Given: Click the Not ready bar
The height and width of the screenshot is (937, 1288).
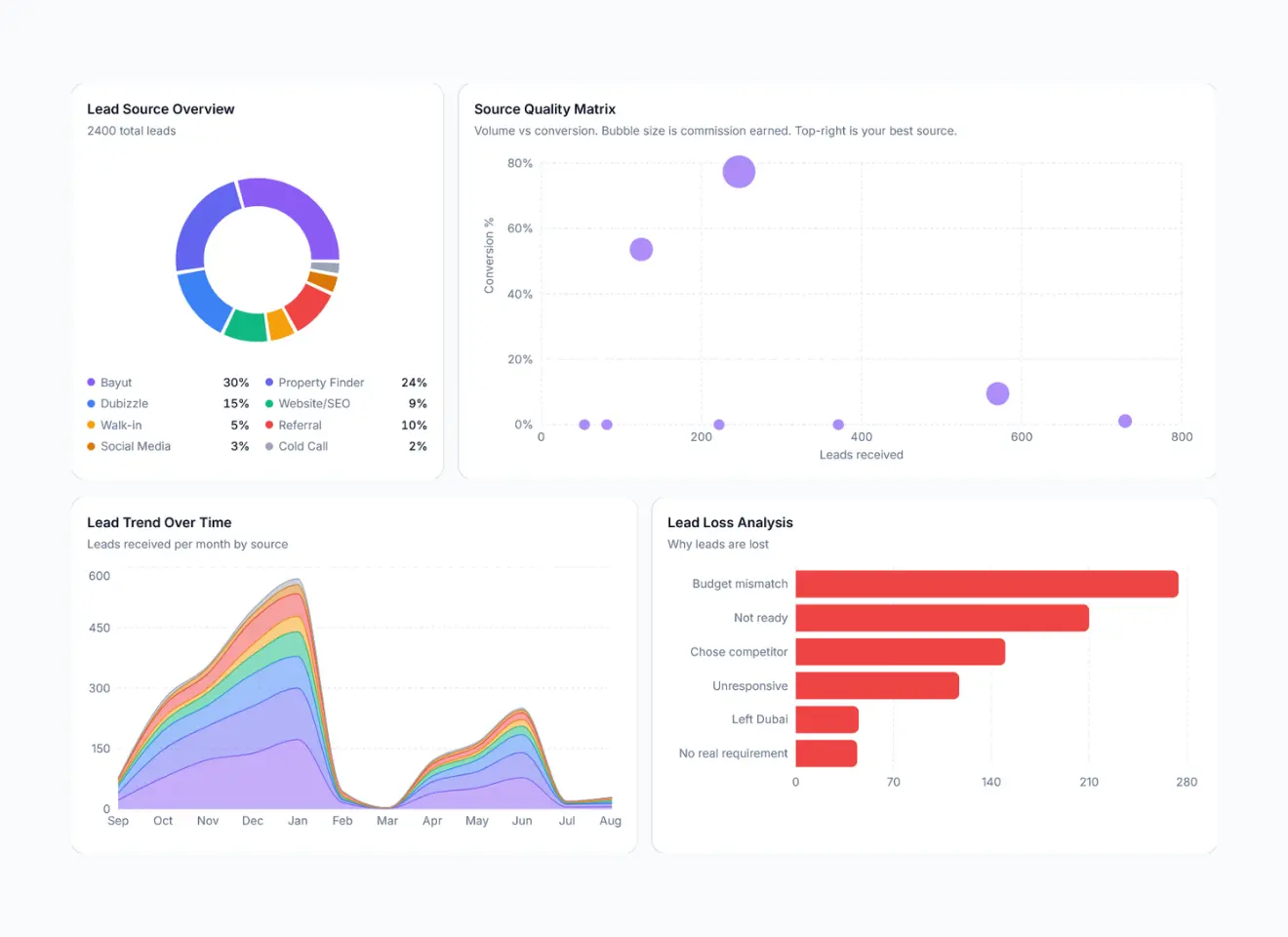Looking at the screenshot, I should coord(942,618).
